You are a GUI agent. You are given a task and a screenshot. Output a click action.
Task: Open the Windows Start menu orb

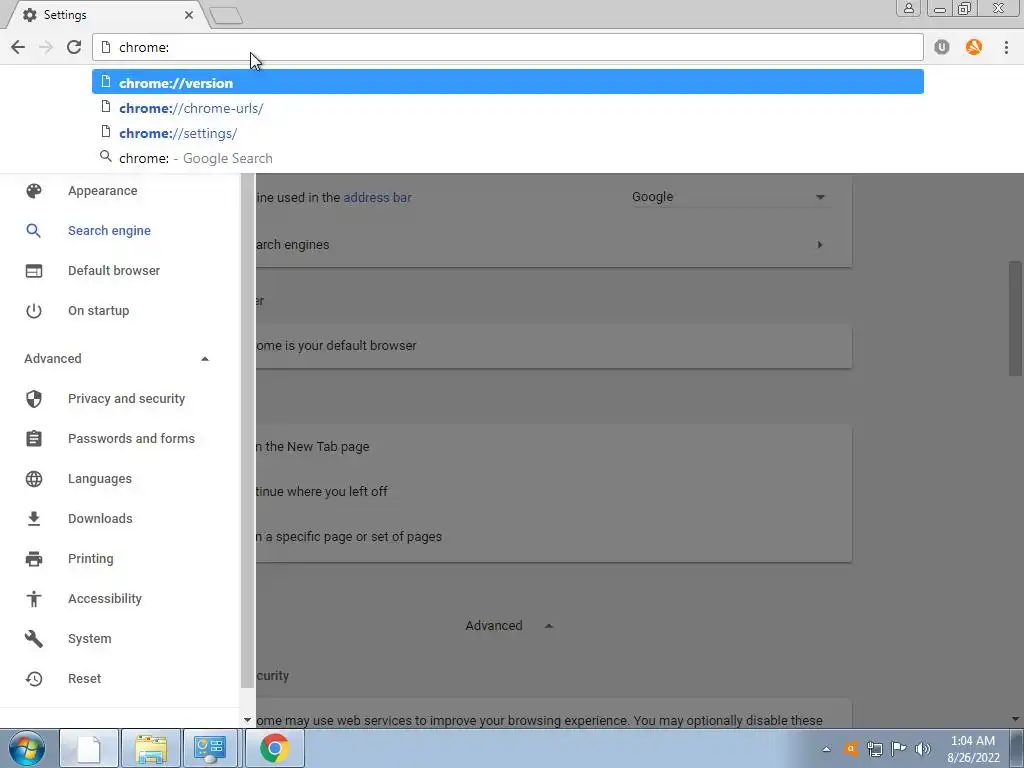[x=27, y=748]
